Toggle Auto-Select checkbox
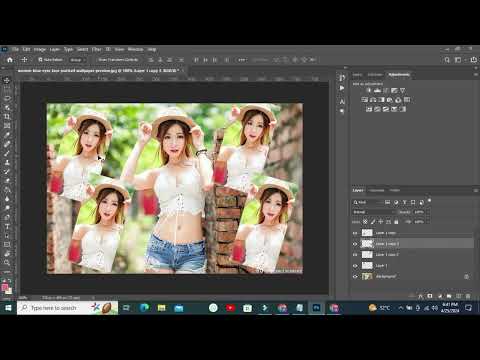 coord(40,60)
